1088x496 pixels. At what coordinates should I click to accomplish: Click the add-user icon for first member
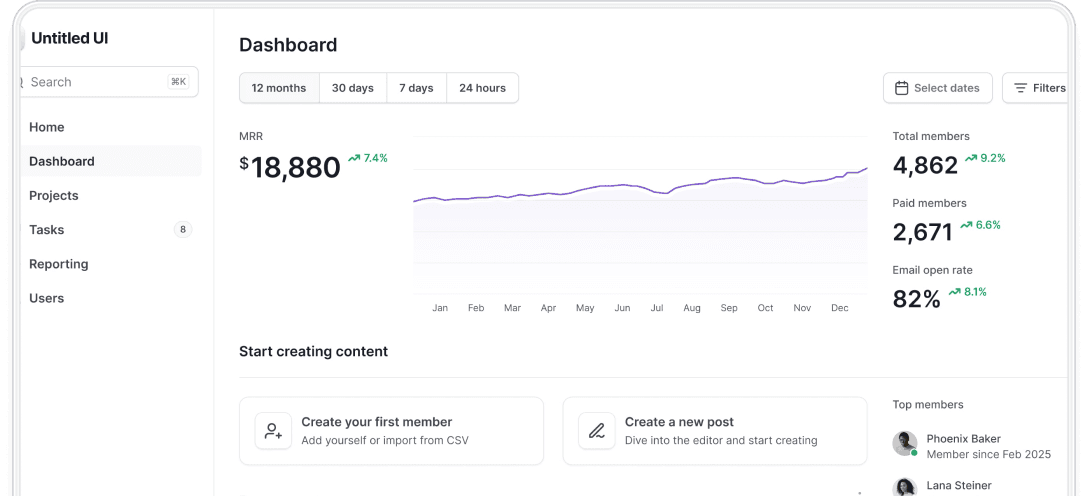point(273,431)
